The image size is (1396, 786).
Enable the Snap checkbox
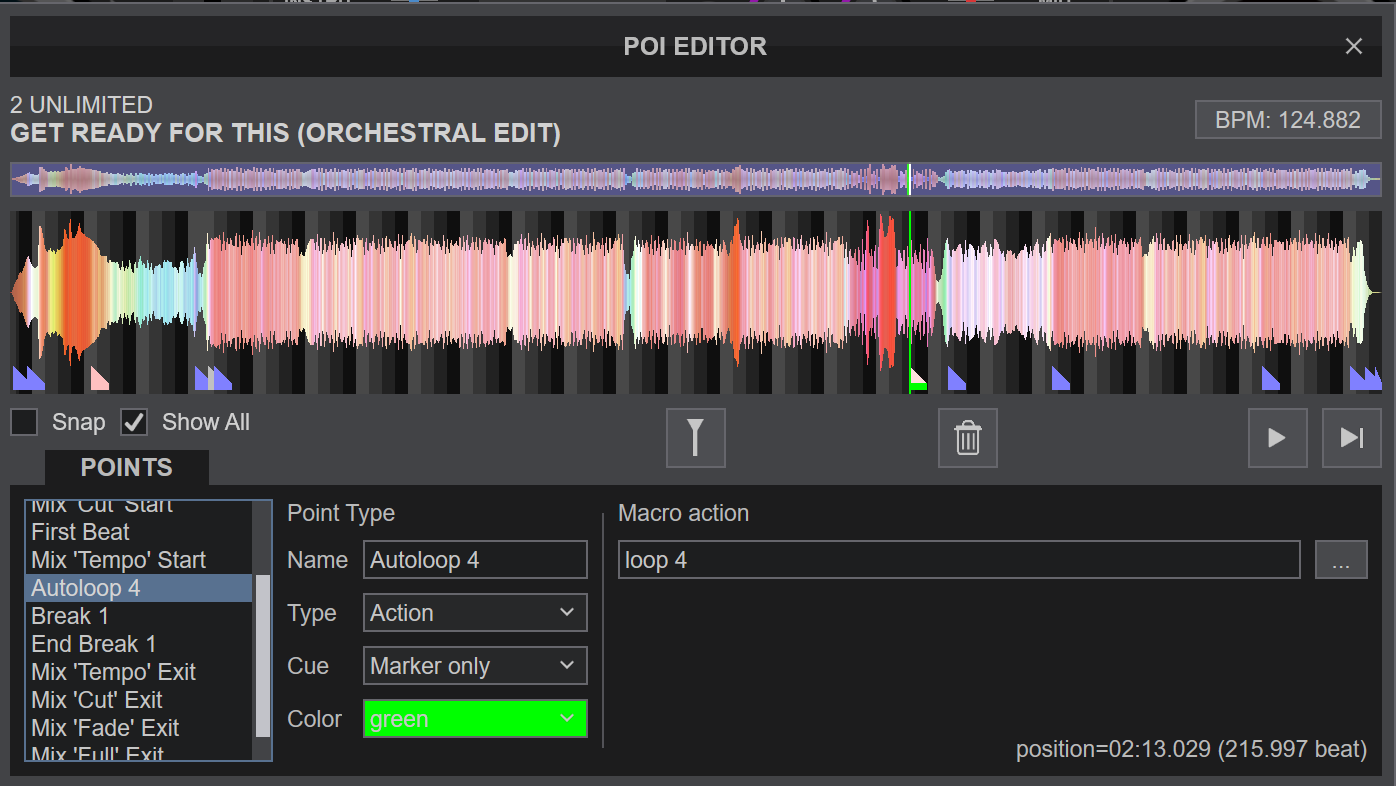[24, 422]
